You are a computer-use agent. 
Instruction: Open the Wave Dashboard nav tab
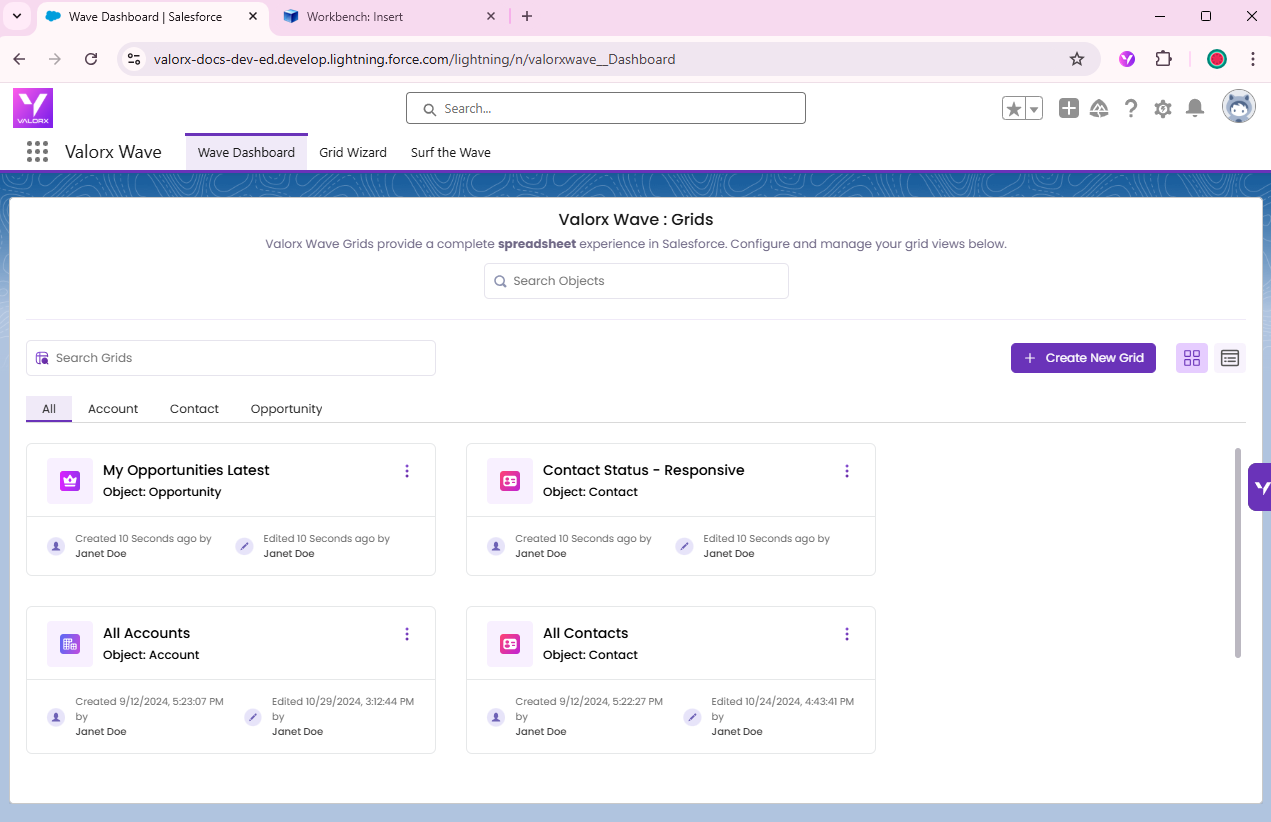(246, 152)
